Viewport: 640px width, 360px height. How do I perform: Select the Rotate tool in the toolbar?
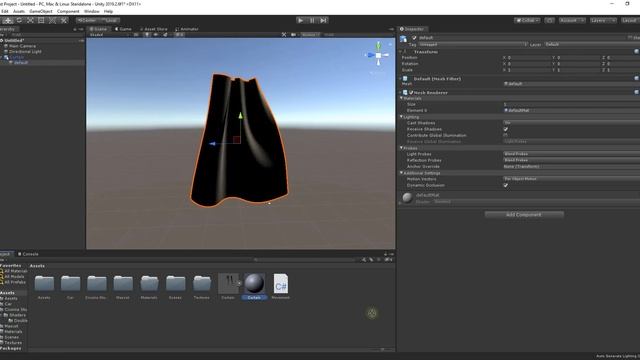(x=19, y=20)
